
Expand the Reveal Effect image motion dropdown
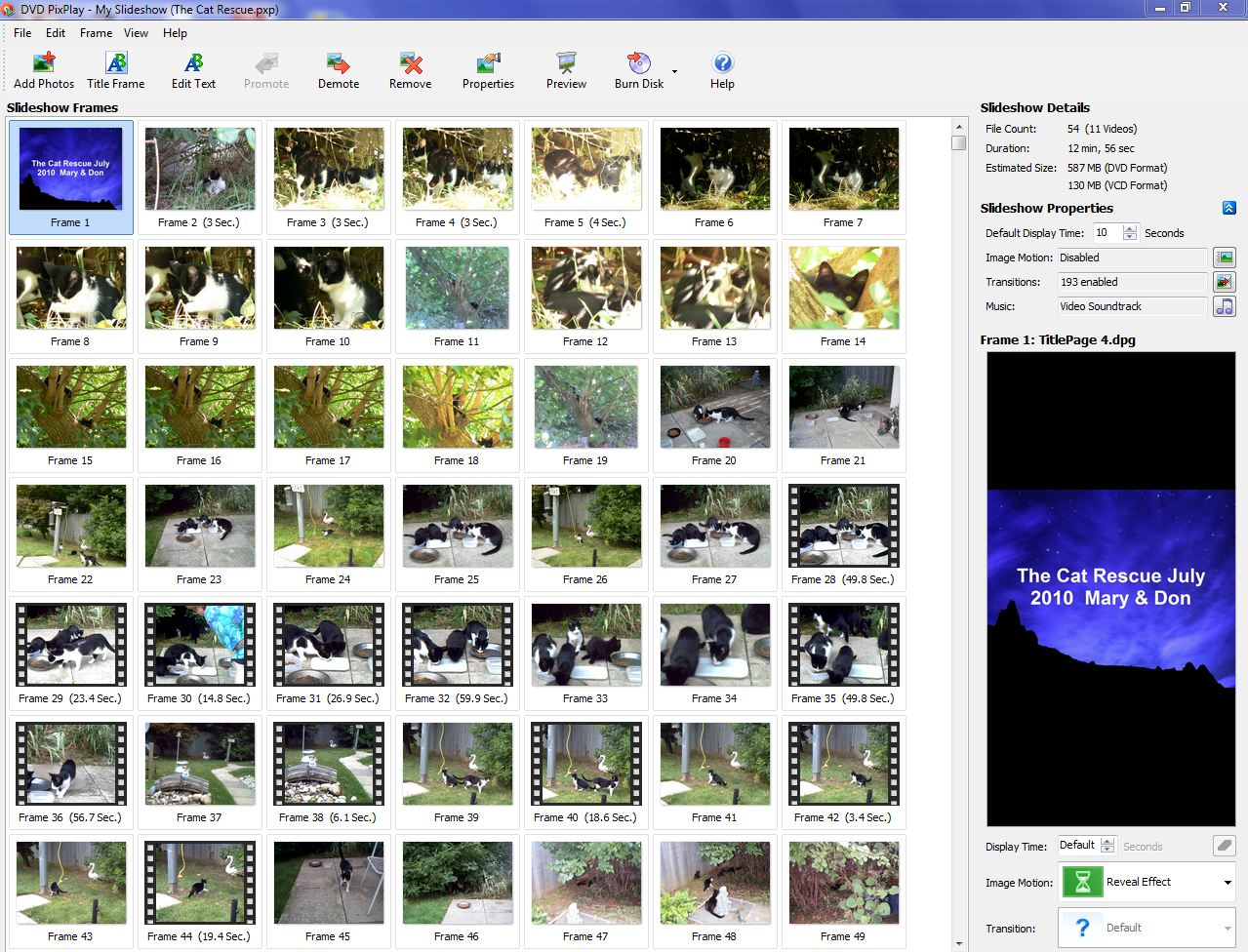pos(1227,882)
